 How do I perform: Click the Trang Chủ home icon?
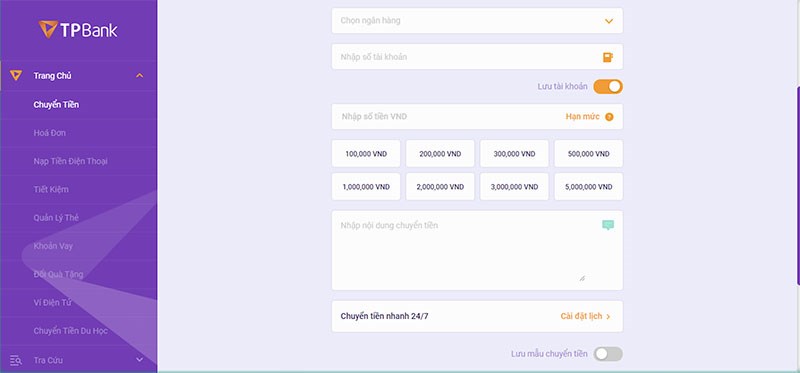click(16, 76)
